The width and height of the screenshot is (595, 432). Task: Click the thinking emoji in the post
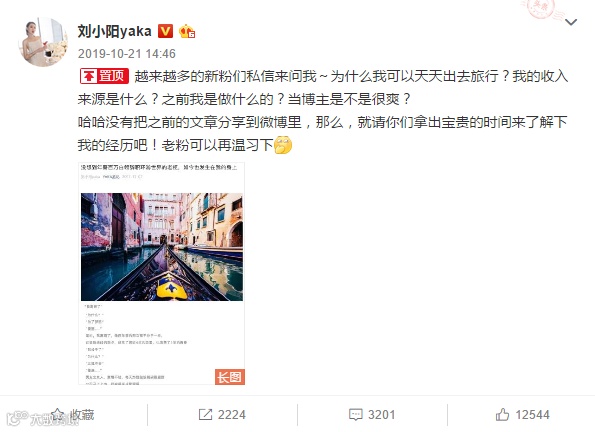pyautogui.click(x=283, y=145)
